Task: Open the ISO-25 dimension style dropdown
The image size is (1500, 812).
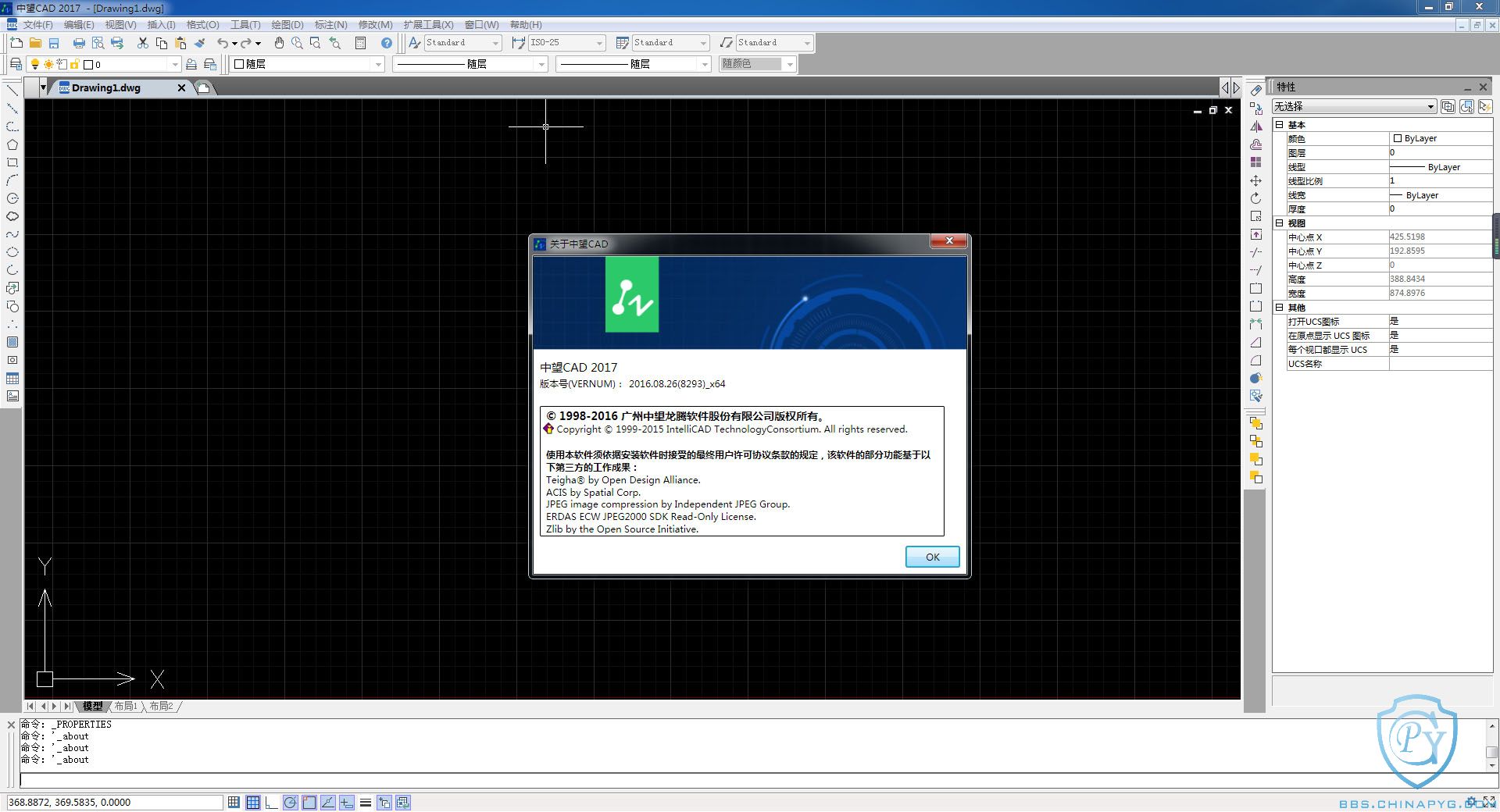Action: (x=599, y=43)
